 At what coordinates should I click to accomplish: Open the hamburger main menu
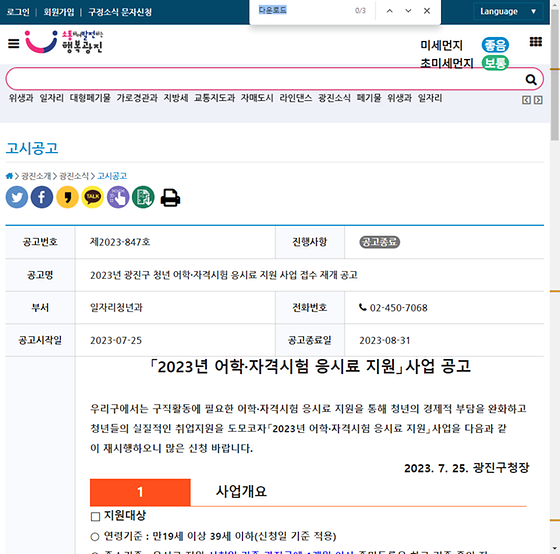(14, 44)
